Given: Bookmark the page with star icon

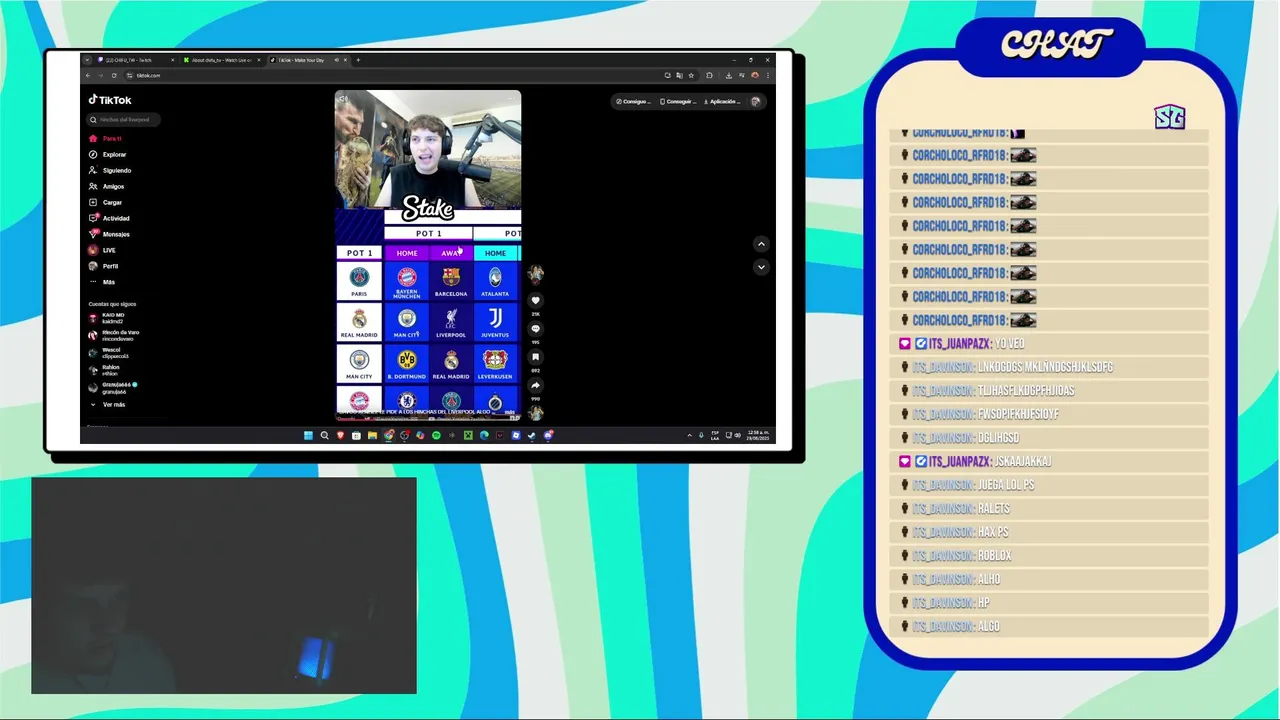Looking at the screenshot, I should point(691,75).
